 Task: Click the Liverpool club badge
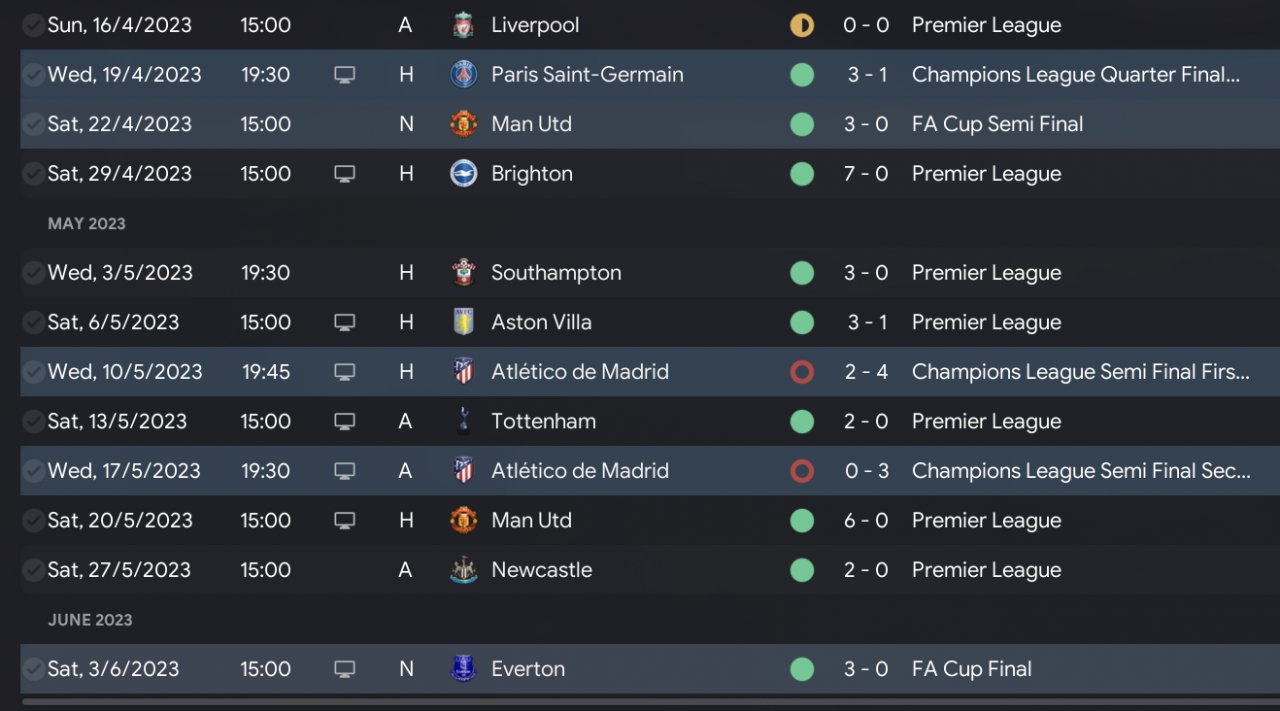point(463,25)
